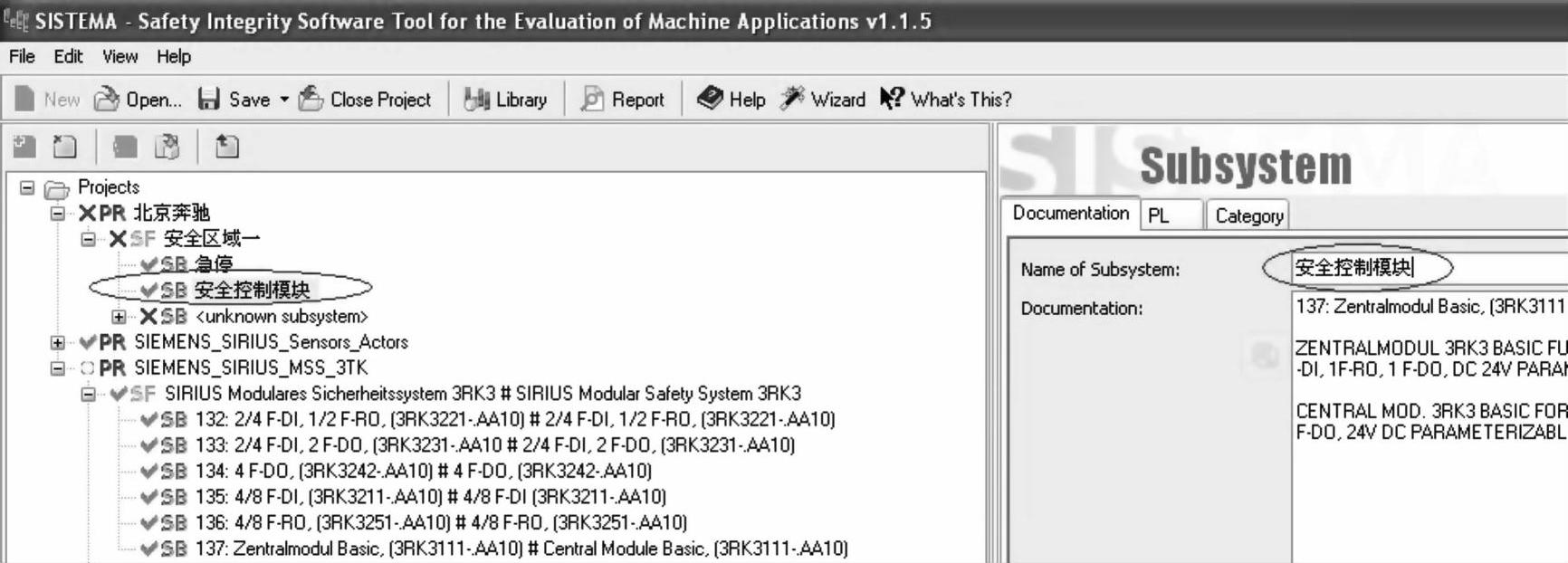Click the delete-element icon with X mark

click(x=65, y=147)
